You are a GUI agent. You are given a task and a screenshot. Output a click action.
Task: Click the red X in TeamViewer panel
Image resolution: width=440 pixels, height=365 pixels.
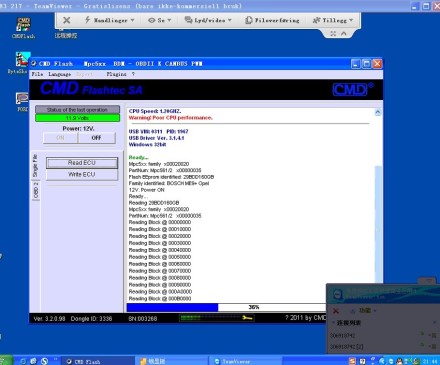pyautogui.click(x=336, y=311)
